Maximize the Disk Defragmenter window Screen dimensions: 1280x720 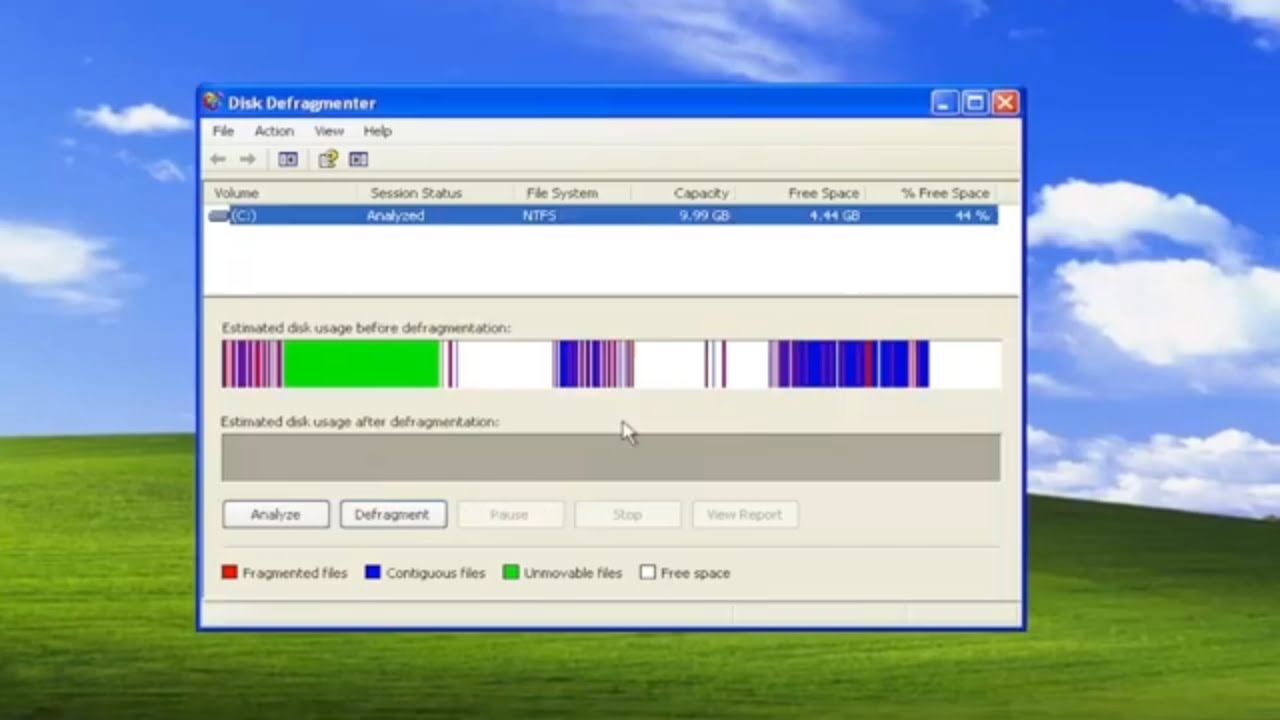tap(975, 102)
